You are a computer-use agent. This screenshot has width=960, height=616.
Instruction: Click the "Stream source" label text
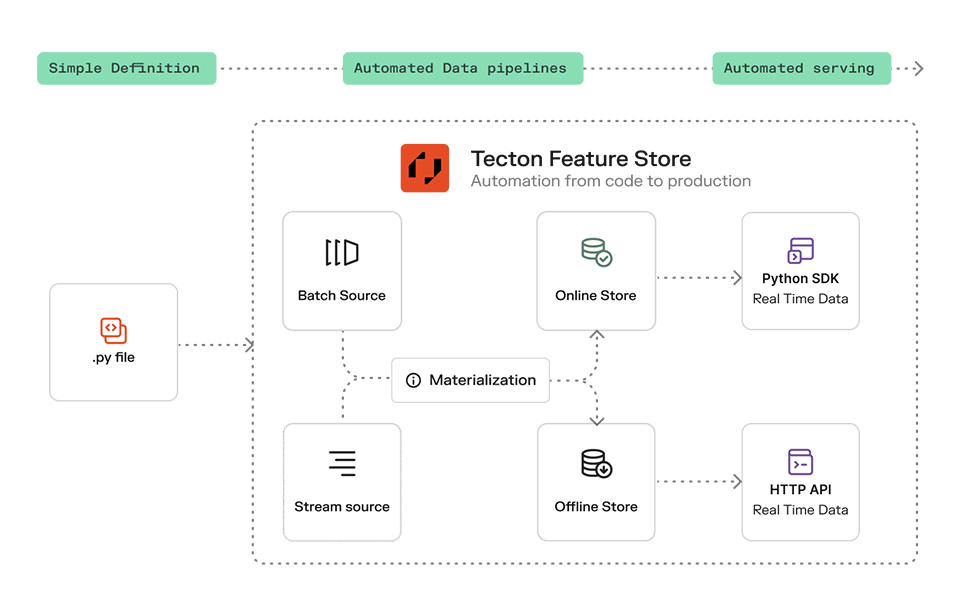click(x=342, y=506)
